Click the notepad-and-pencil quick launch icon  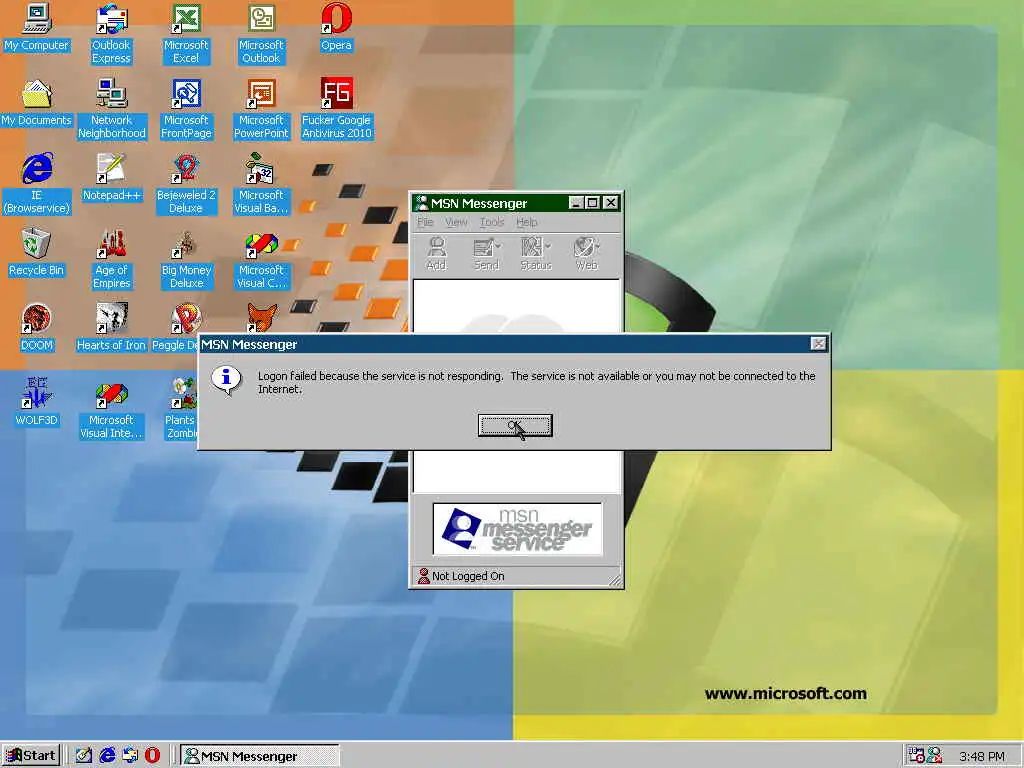tap(84, 756)
